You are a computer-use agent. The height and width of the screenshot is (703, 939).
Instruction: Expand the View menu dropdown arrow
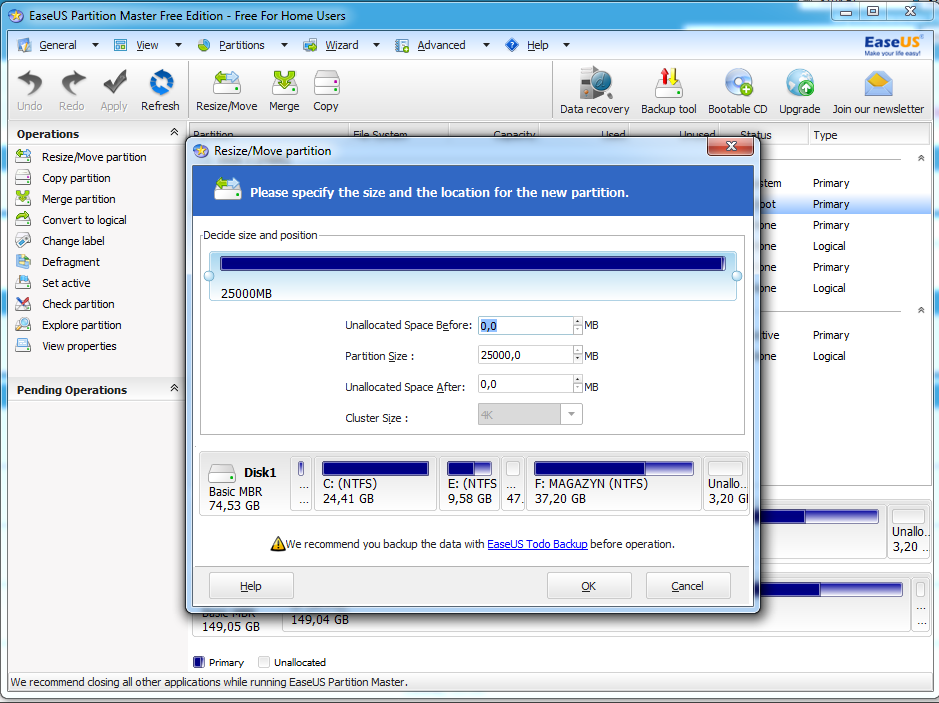point(178,45)
